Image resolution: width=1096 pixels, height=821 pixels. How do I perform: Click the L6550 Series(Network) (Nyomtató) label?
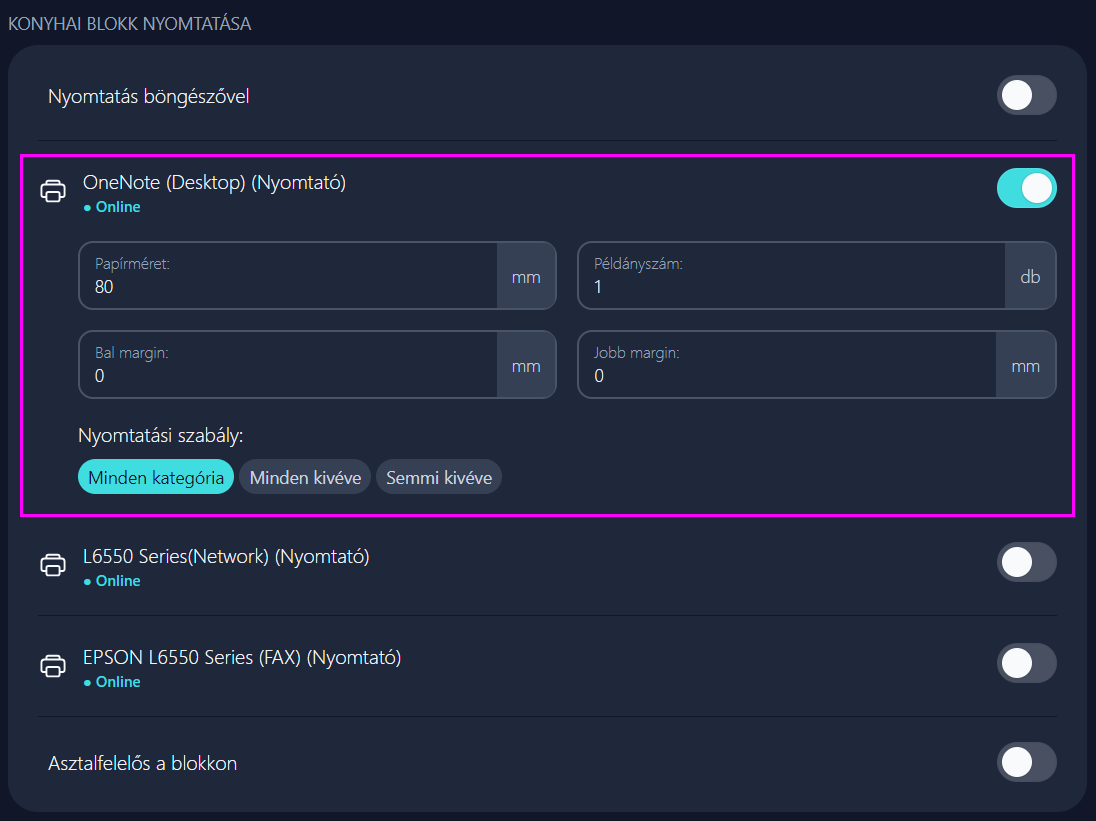click(x=226, y=556)
